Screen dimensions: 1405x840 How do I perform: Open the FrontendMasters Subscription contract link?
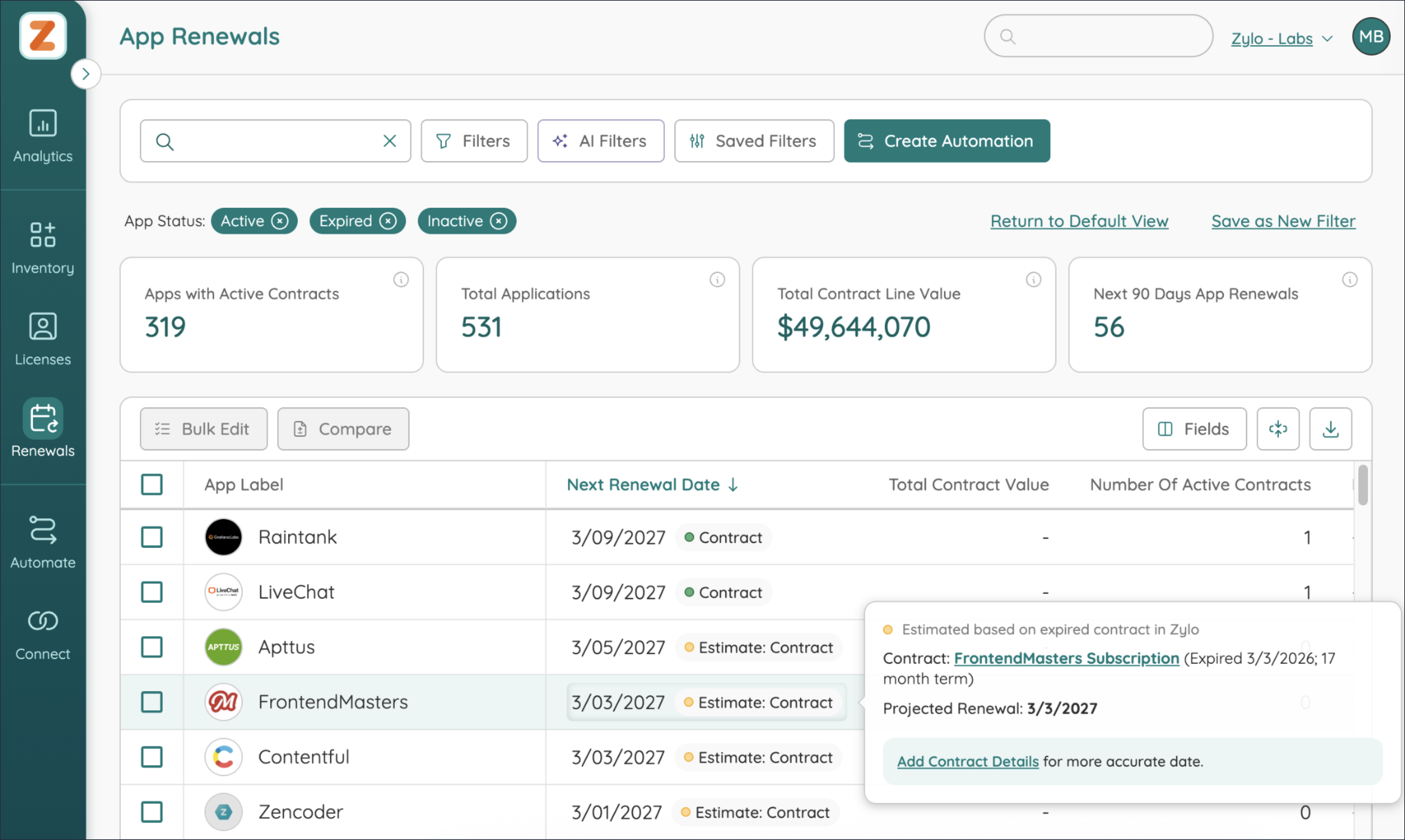click(1066, 658)
